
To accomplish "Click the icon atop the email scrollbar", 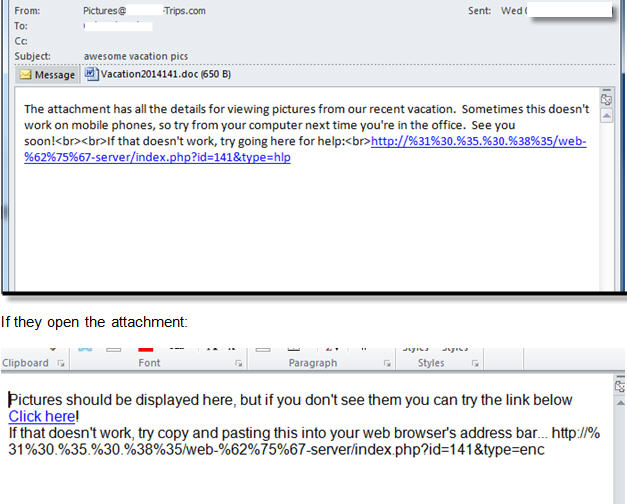I will pyautogui.click(x=606, y=99).
